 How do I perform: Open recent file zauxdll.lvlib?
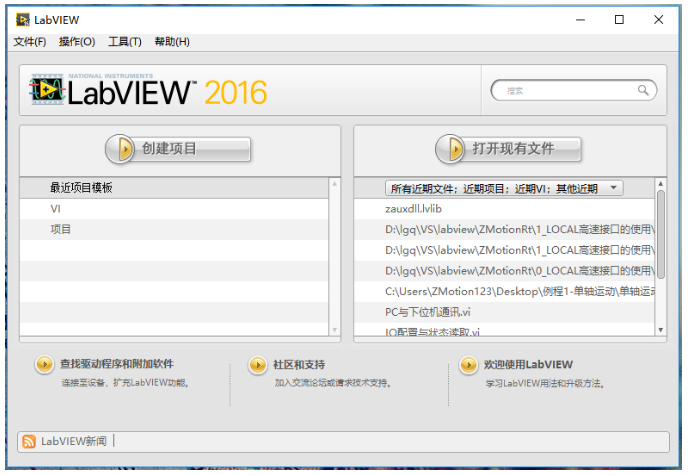click(504, 209)
